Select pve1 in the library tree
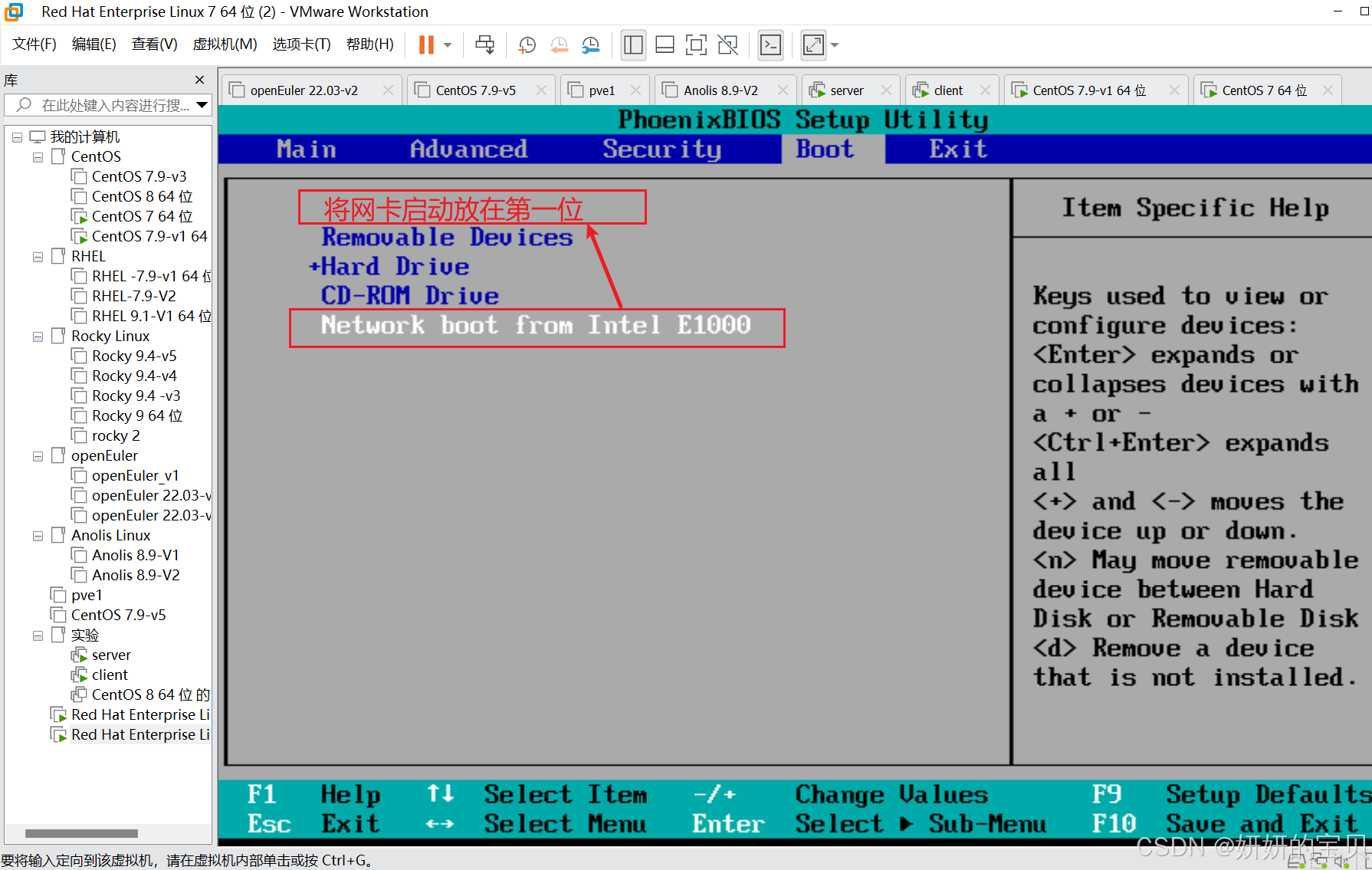Image resolution: width=1372 pixels, height=870 pixels. [86, 595]
